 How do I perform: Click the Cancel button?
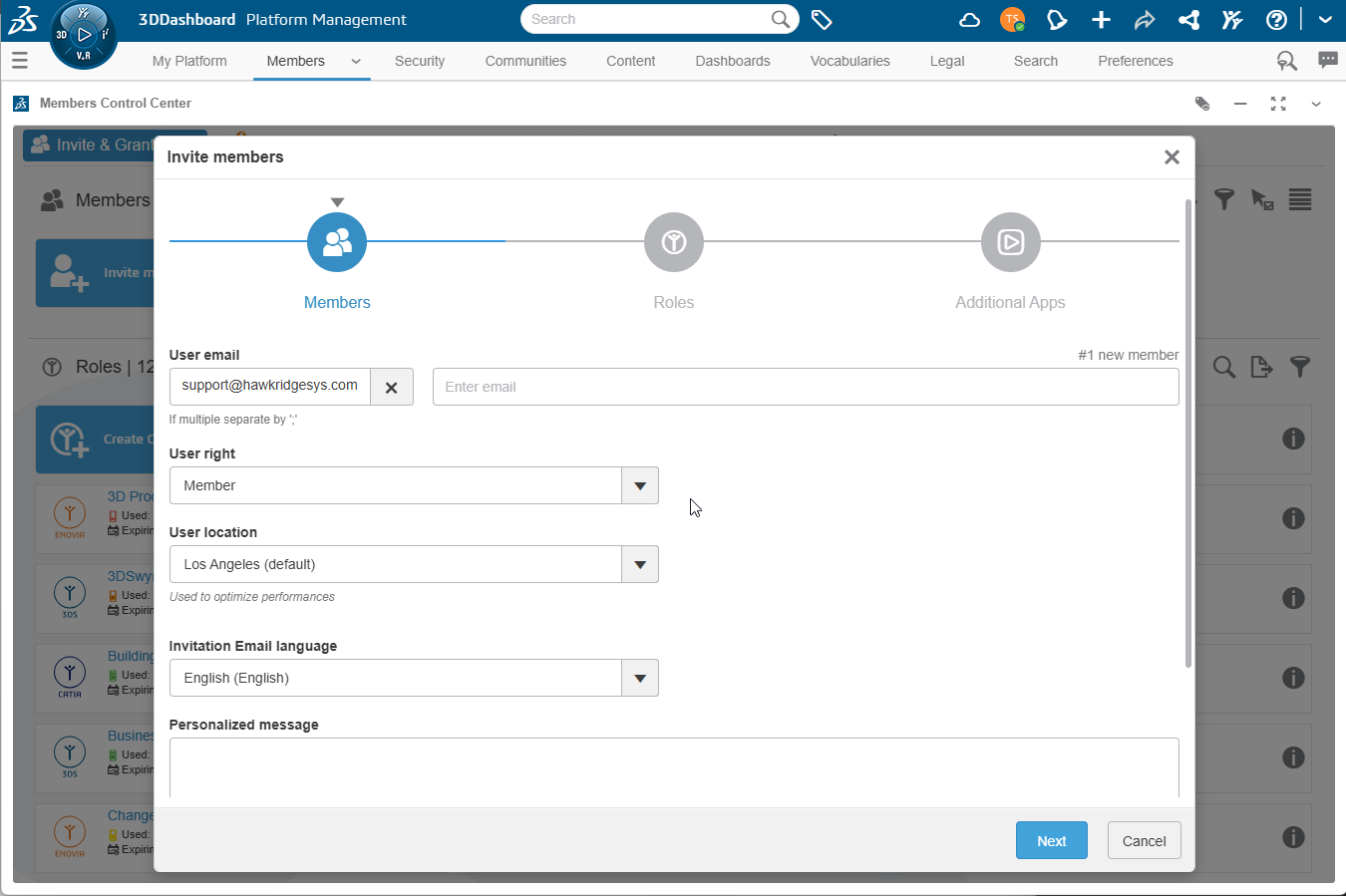point(1145,840)
